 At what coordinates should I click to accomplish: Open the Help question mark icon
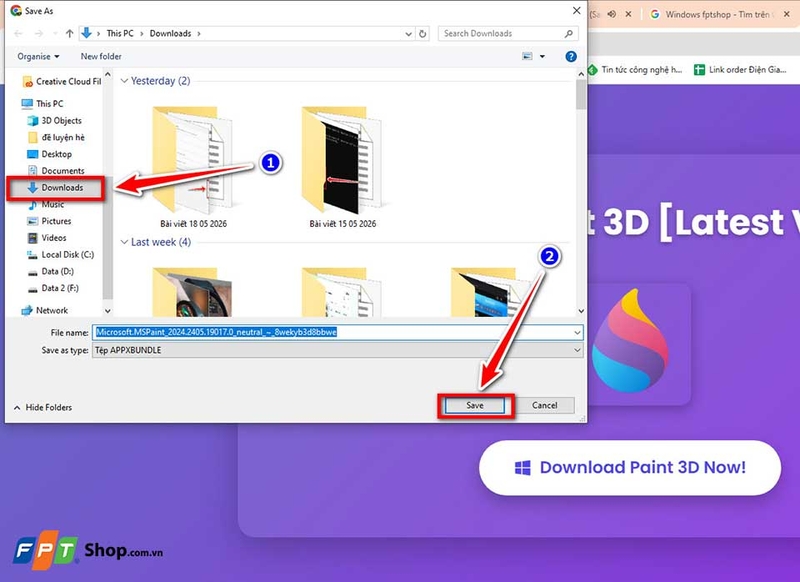tap(571, 57)
